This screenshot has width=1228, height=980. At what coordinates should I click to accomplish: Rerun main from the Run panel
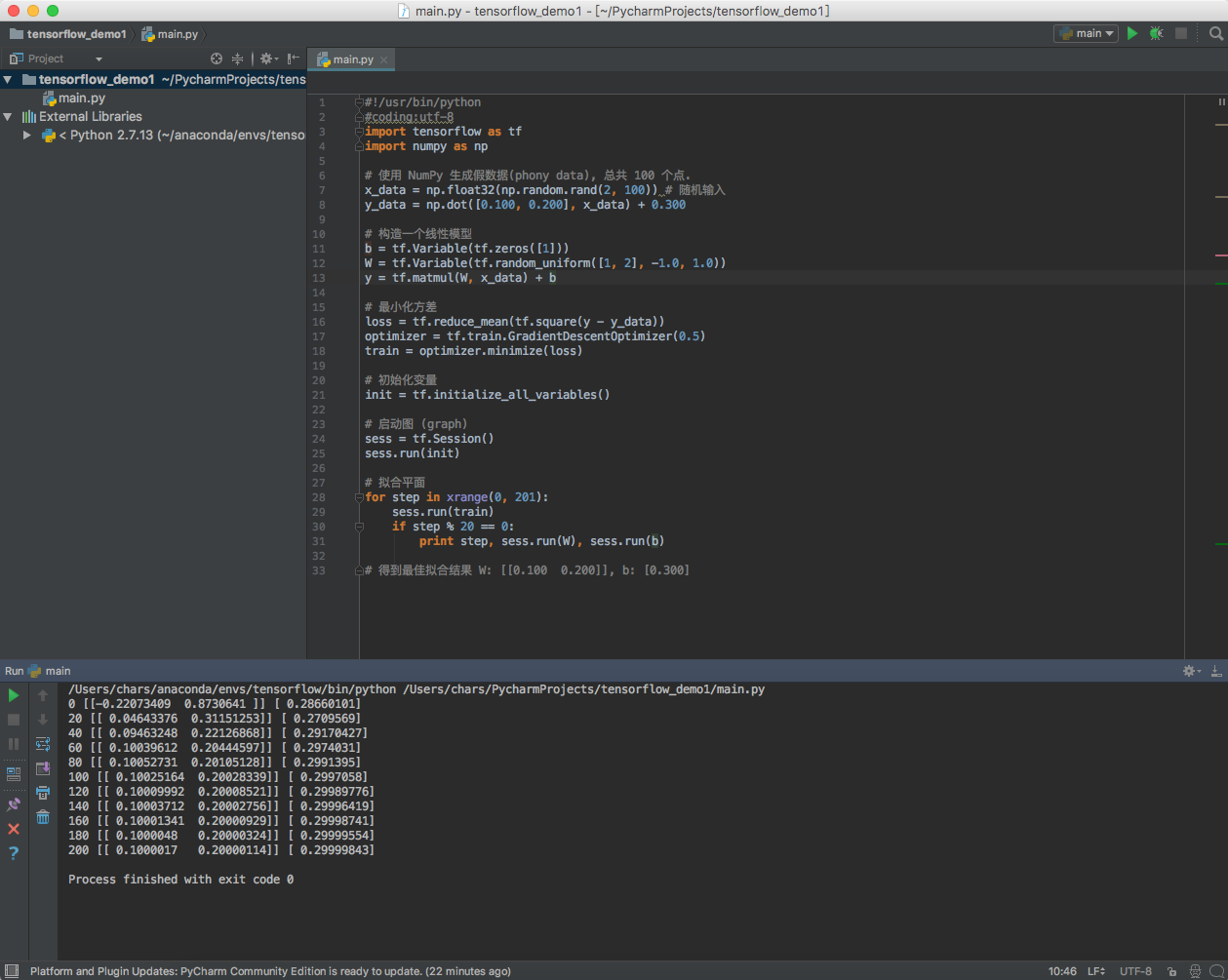14,695
